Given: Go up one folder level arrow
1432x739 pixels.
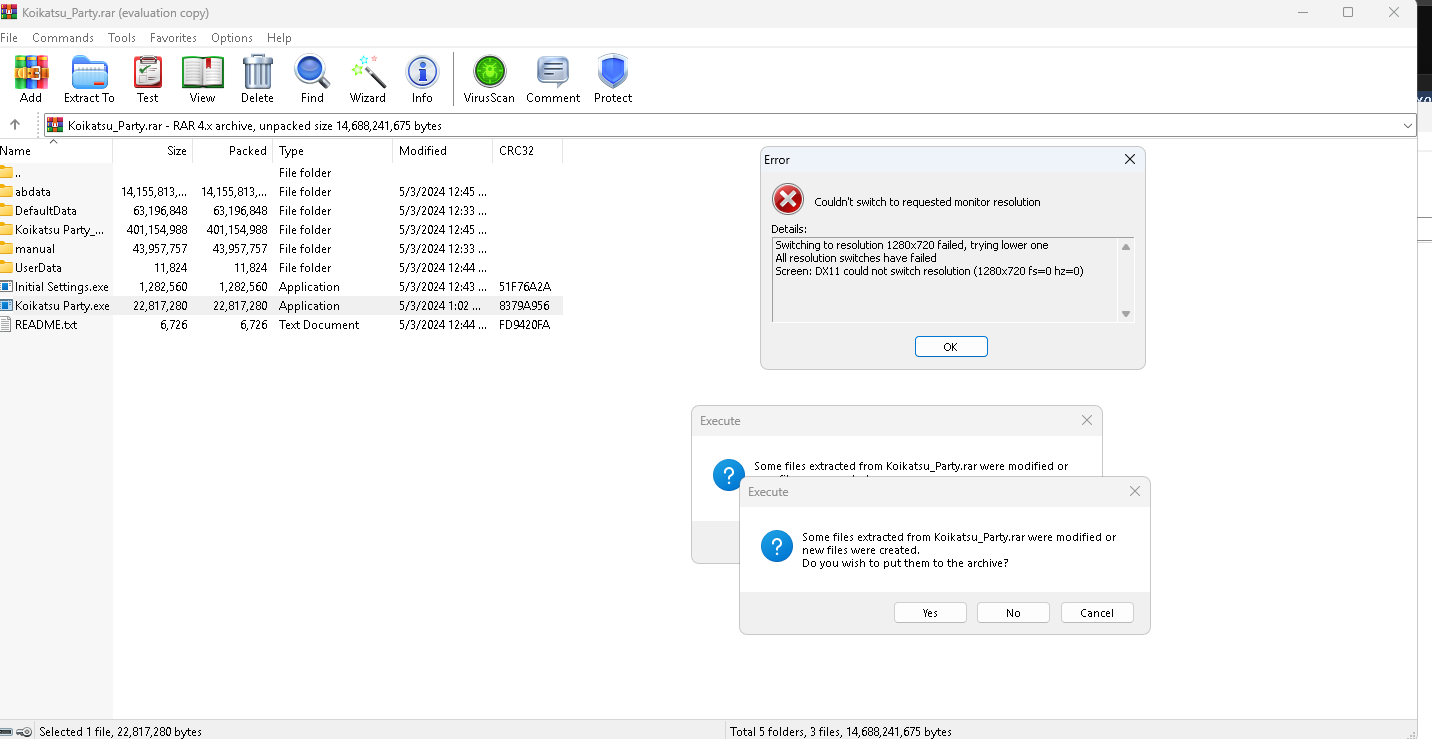Looking at the screenshot, I should (15, 125).
